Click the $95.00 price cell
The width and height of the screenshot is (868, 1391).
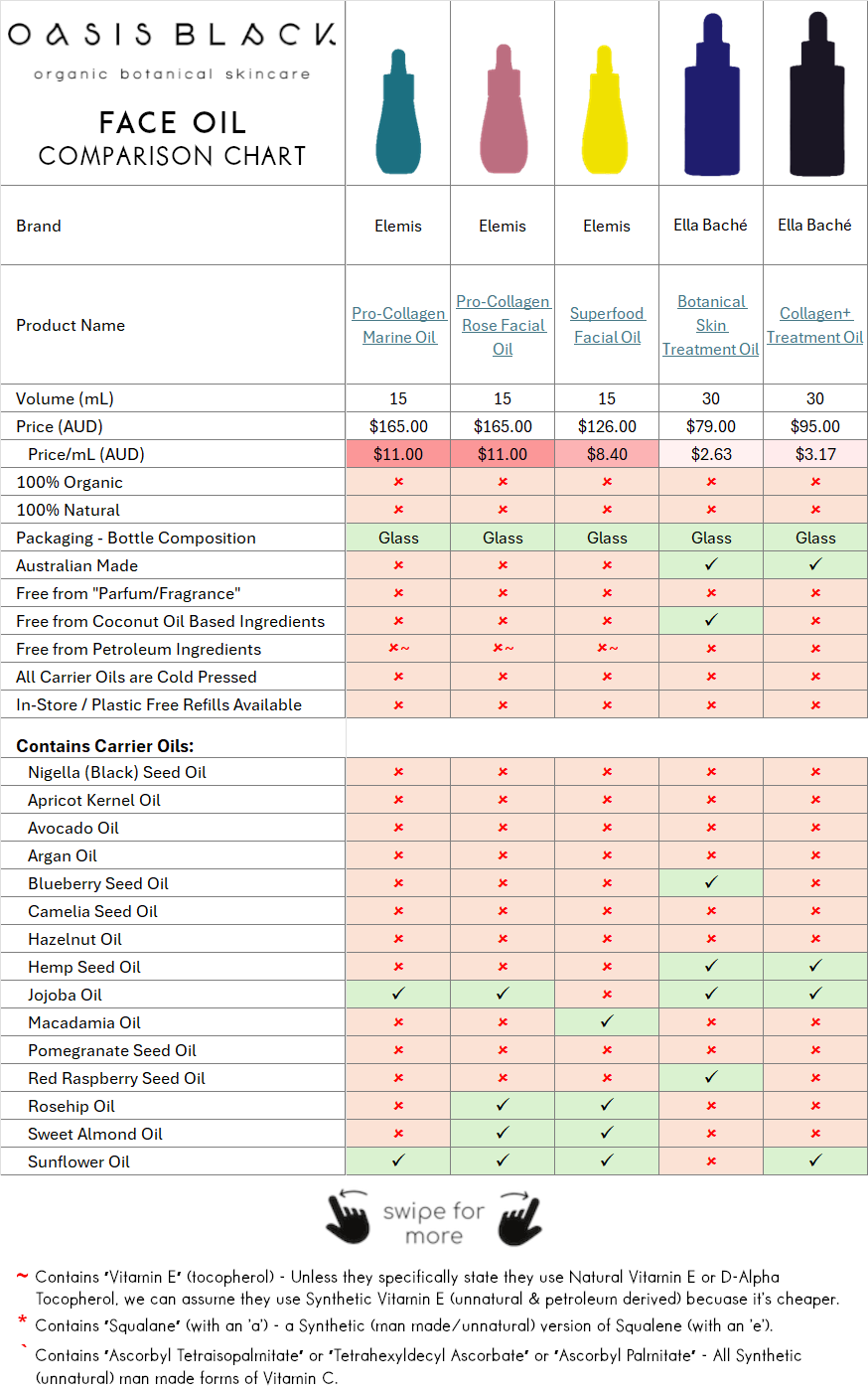coord(815,426)
